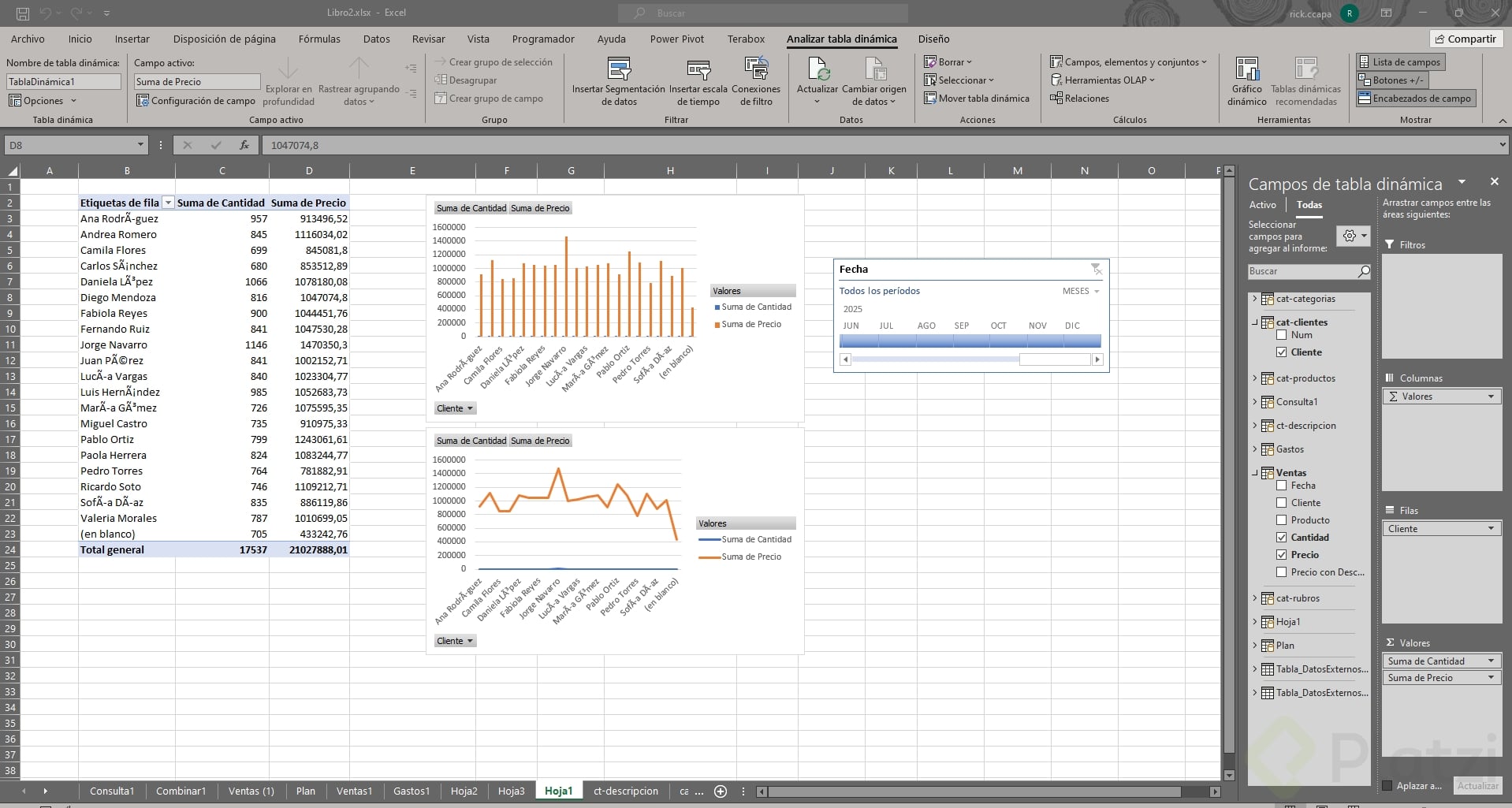Click the Fecha timeline horizontal scrollbar
This screenshot has width=1512, height=808.
tap(970, 359)
